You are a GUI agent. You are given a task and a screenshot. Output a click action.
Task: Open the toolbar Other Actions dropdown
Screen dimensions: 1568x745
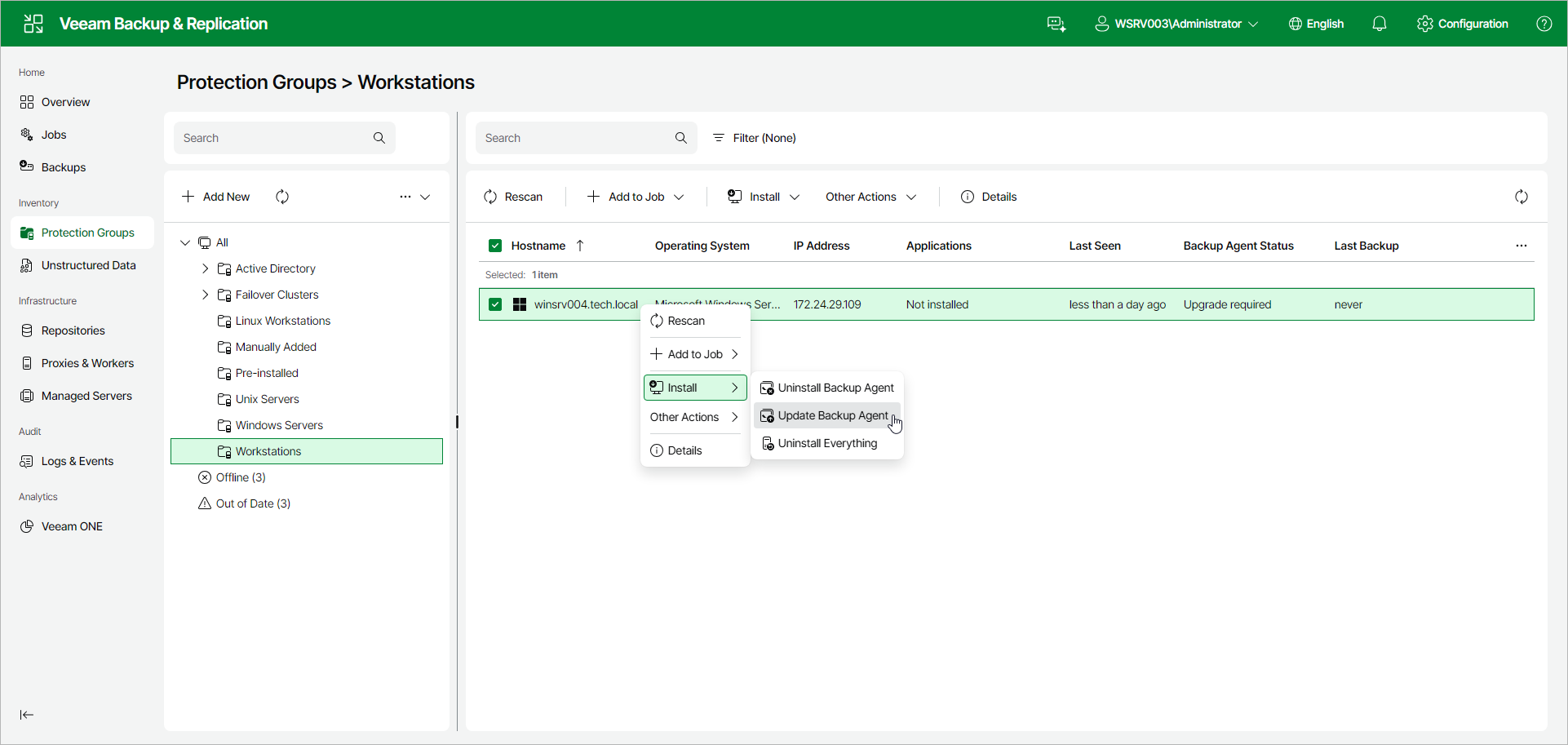click(871, 197)
